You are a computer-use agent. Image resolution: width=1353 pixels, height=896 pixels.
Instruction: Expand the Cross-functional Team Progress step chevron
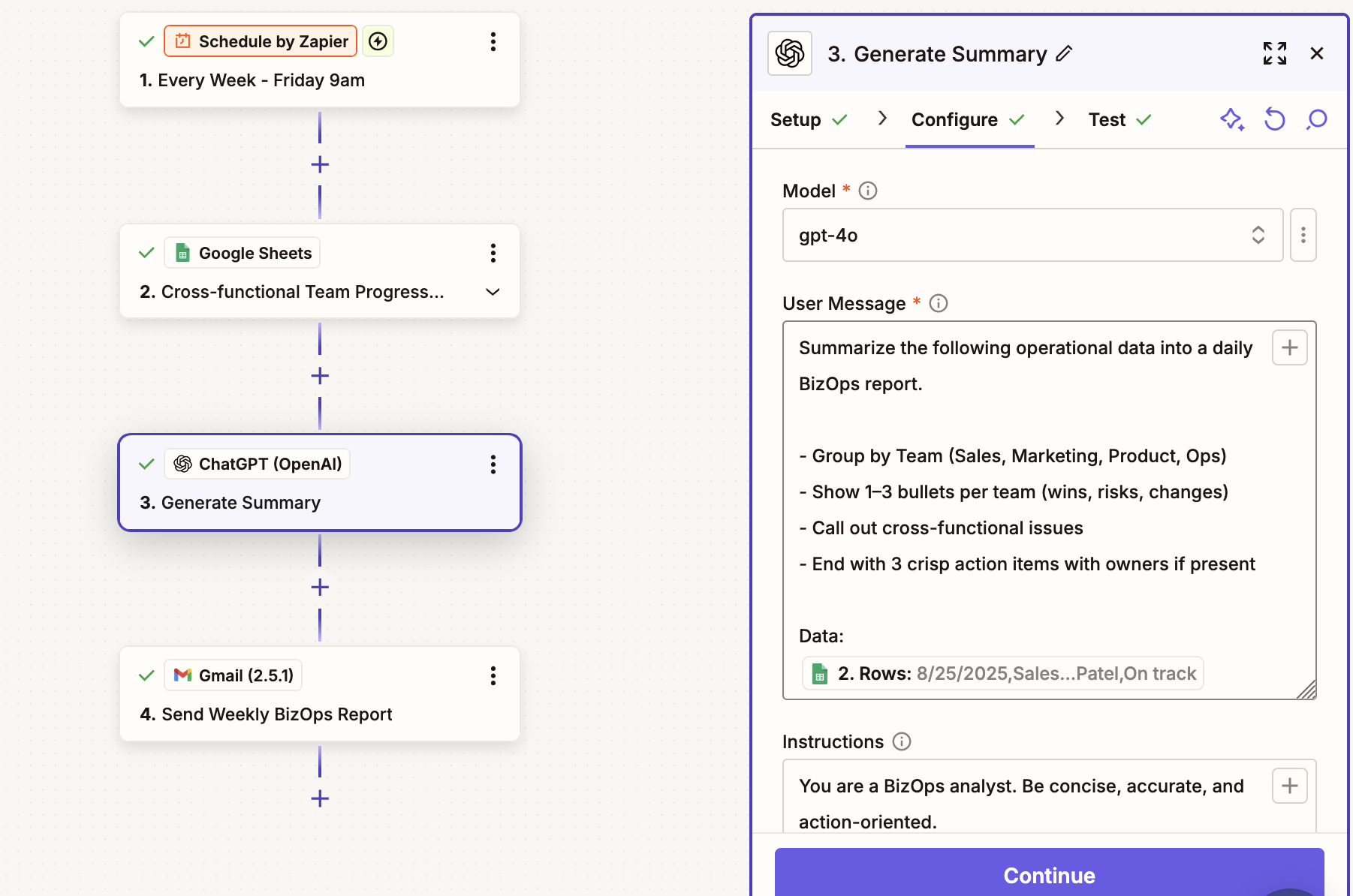click(493, 292)
